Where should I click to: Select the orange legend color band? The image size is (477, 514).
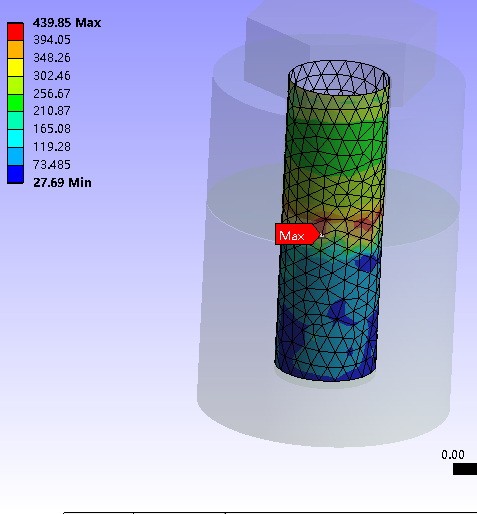(15, 50)
